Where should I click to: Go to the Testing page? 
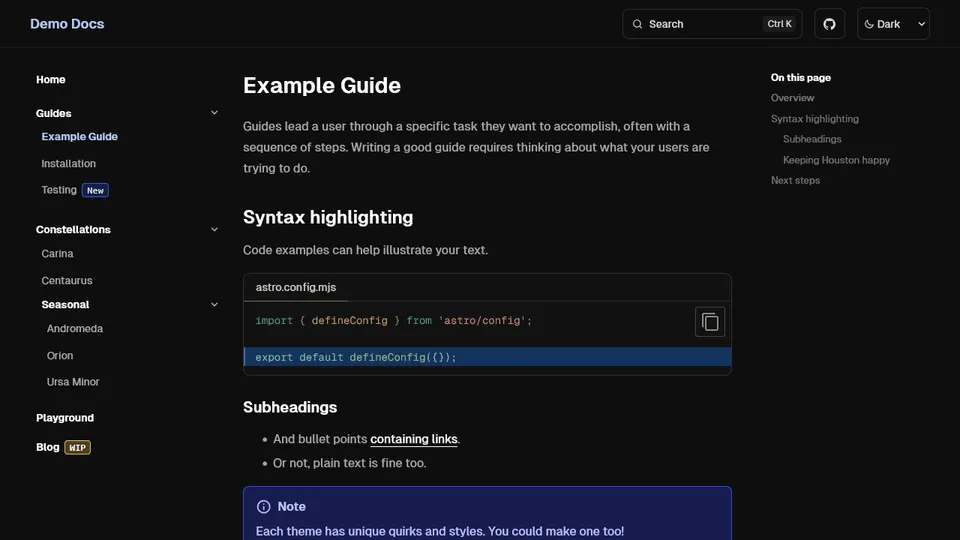[59, 190]
